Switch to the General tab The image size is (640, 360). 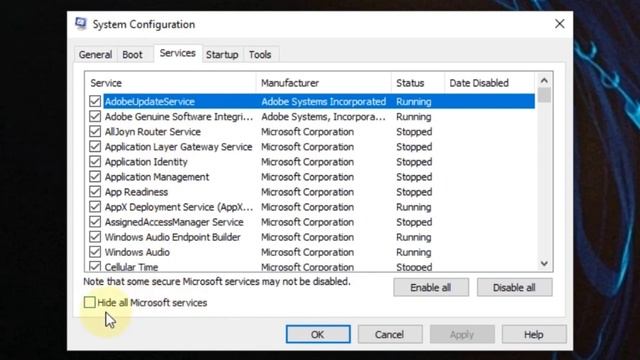pos(95,55)
